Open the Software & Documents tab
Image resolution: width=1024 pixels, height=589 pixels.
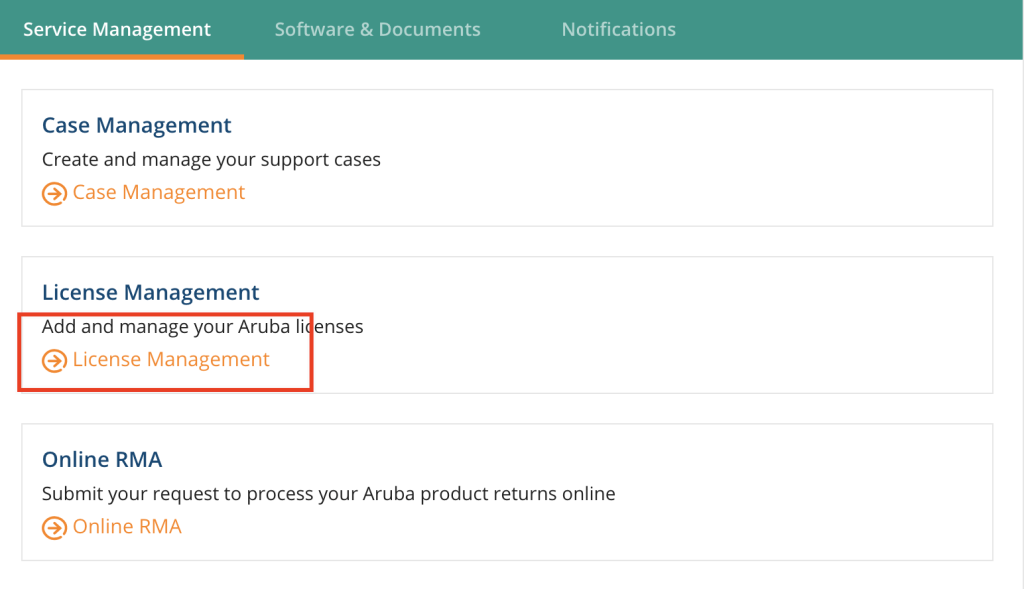pyautogui.click(x=377, y=29)
